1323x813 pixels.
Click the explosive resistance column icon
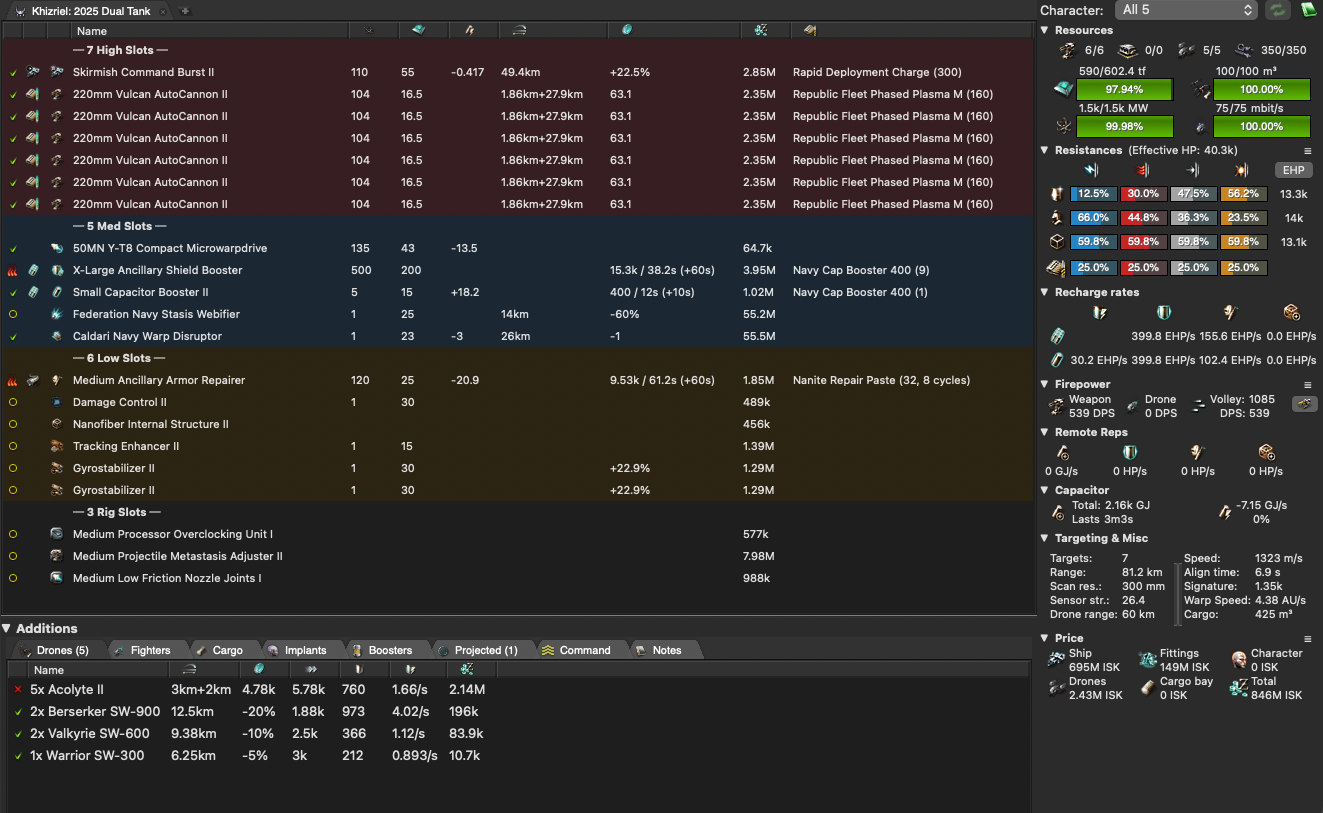[x=1242, y=170]
